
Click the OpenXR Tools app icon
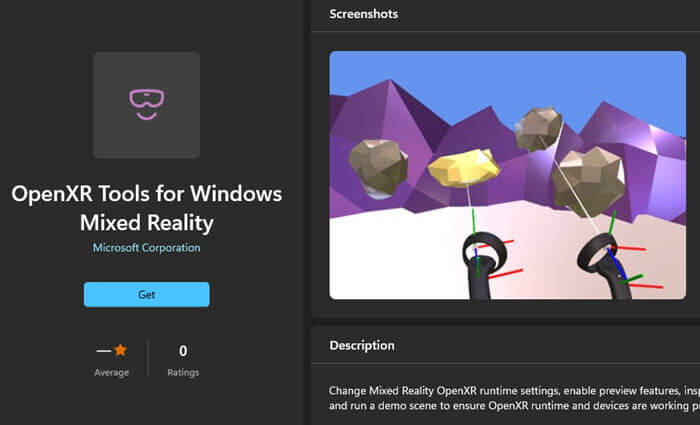[146, 105]
